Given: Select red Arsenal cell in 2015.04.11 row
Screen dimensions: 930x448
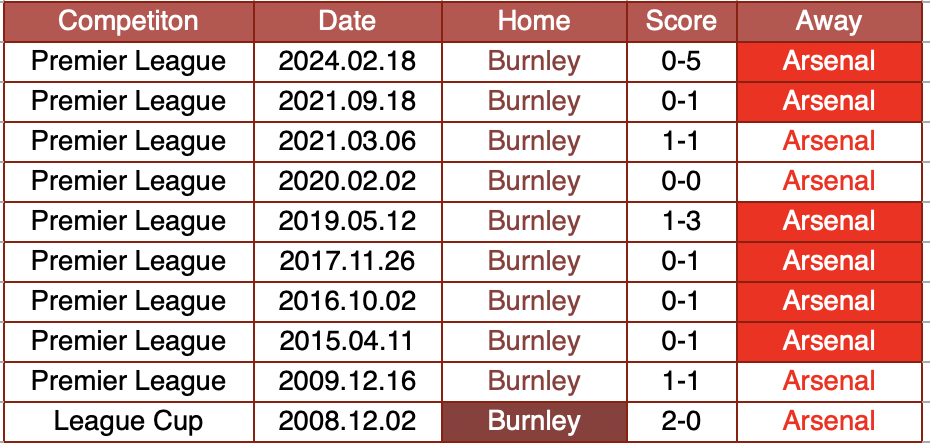Looking at the screenshot, I should (x=829, y=341).
